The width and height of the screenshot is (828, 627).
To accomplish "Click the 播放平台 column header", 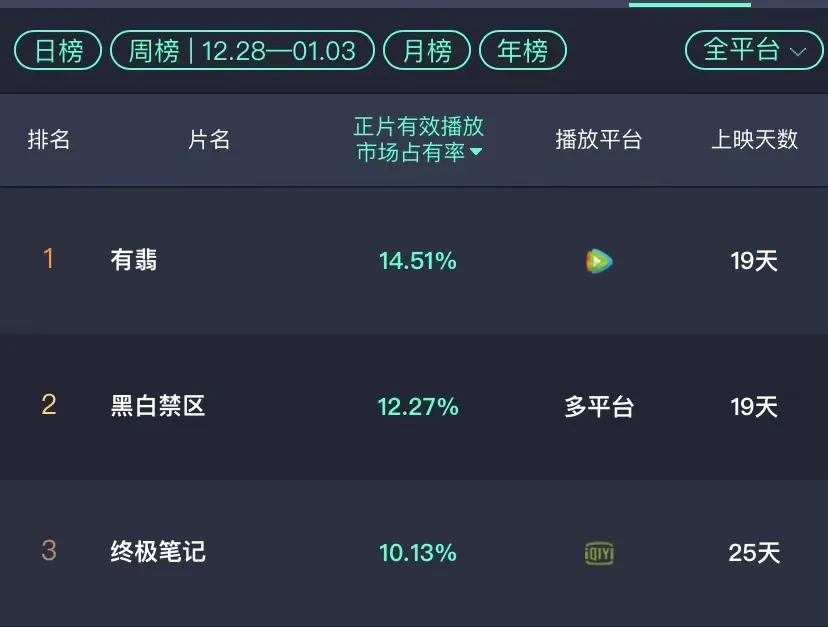I will click(x=598, y=139).
